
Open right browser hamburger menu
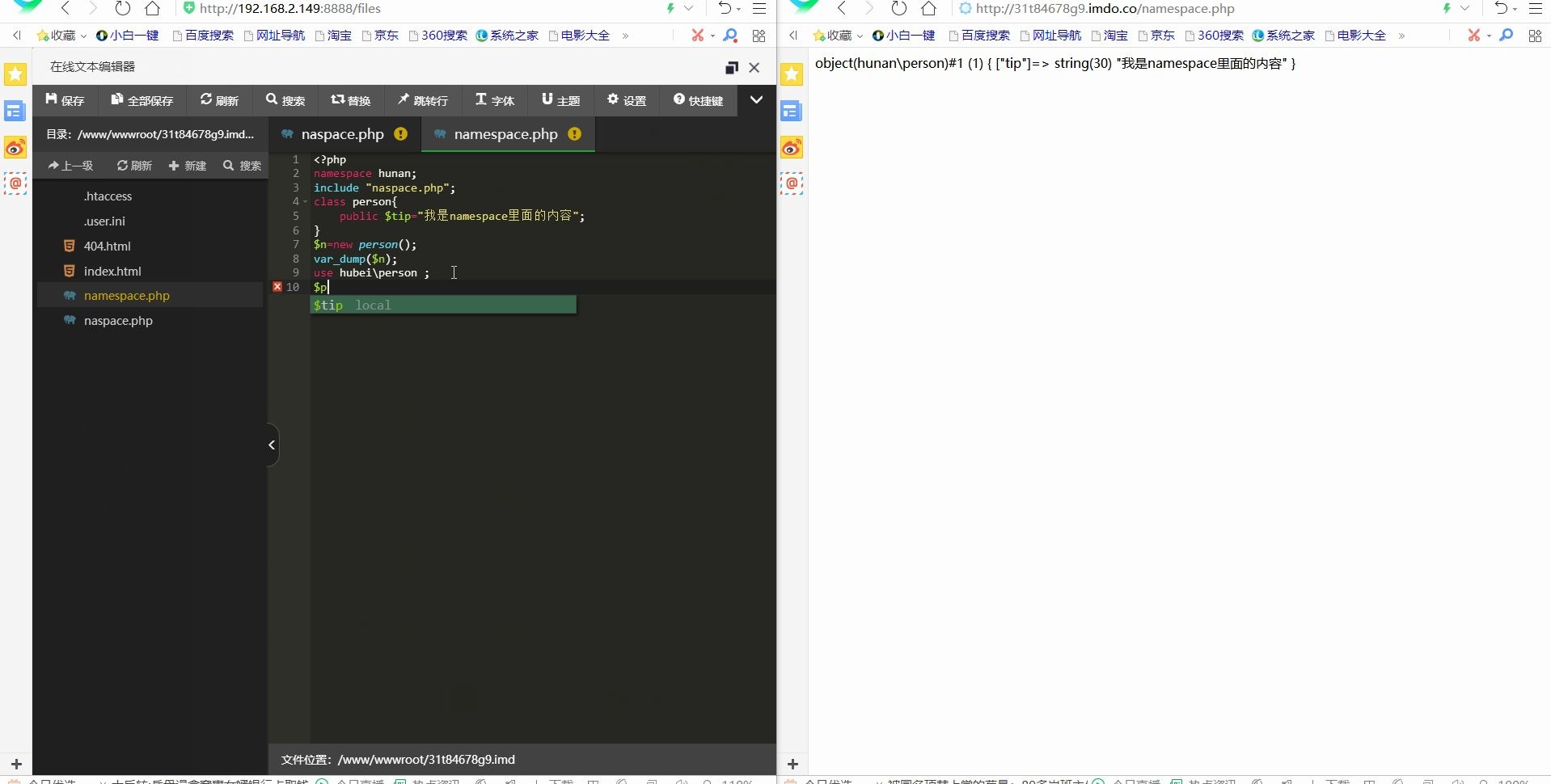click(1536, 9)
